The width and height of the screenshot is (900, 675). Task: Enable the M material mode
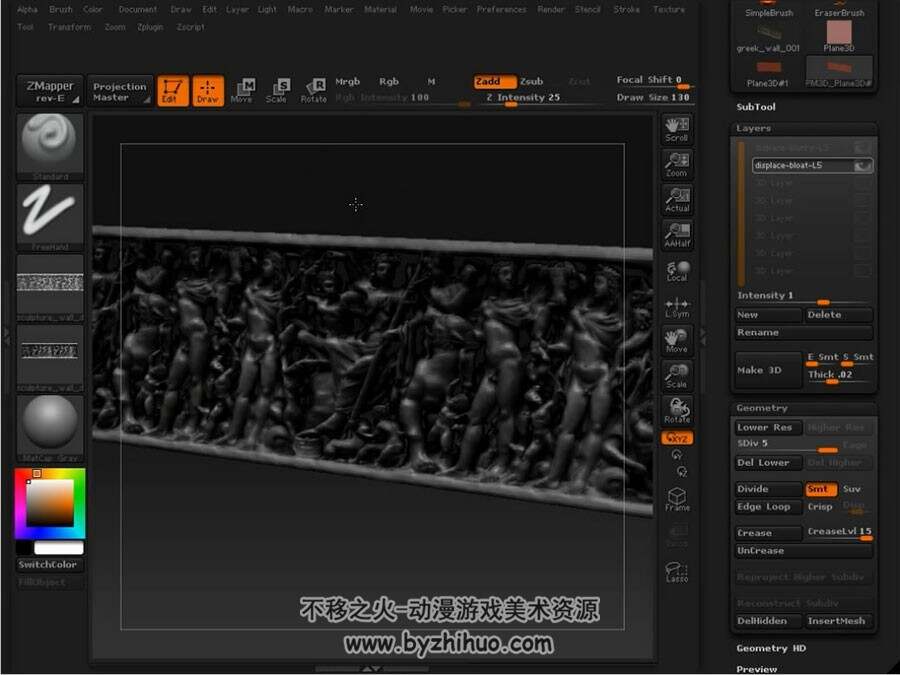click(x=431, y=82)
